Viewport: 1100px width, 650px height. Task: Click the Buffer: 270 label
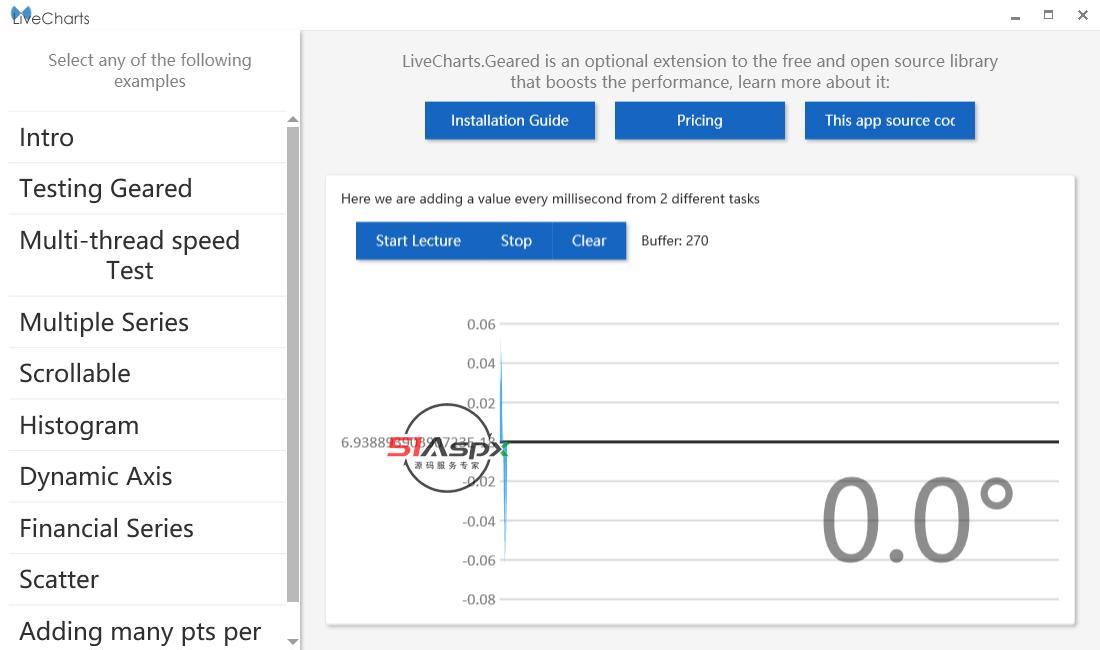coord(675,241)
